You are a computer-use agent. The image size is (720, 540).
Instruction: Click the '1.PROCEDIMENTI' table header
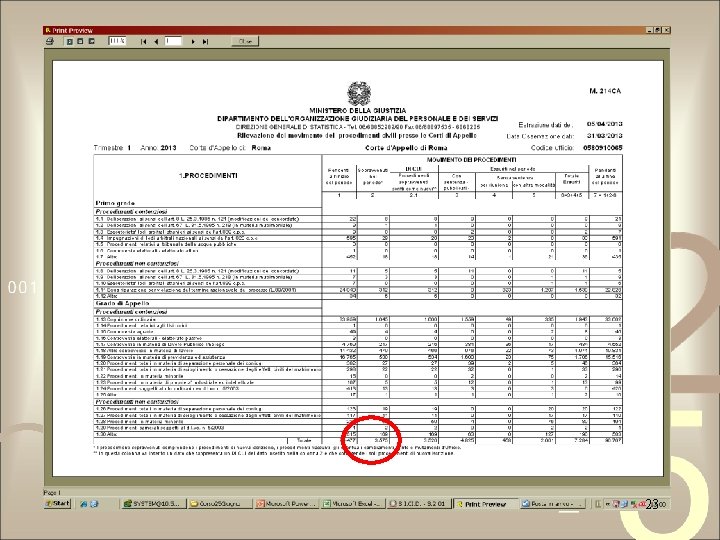point(208,175)
